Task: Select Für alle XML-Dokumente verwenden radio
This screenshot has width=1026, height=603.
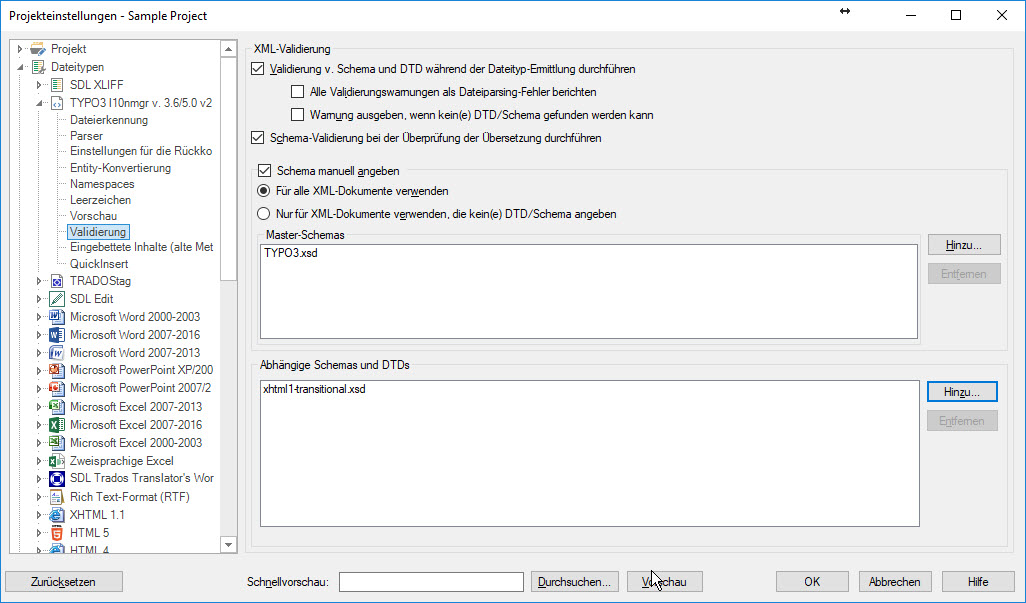Action: (x=263, y=191)
